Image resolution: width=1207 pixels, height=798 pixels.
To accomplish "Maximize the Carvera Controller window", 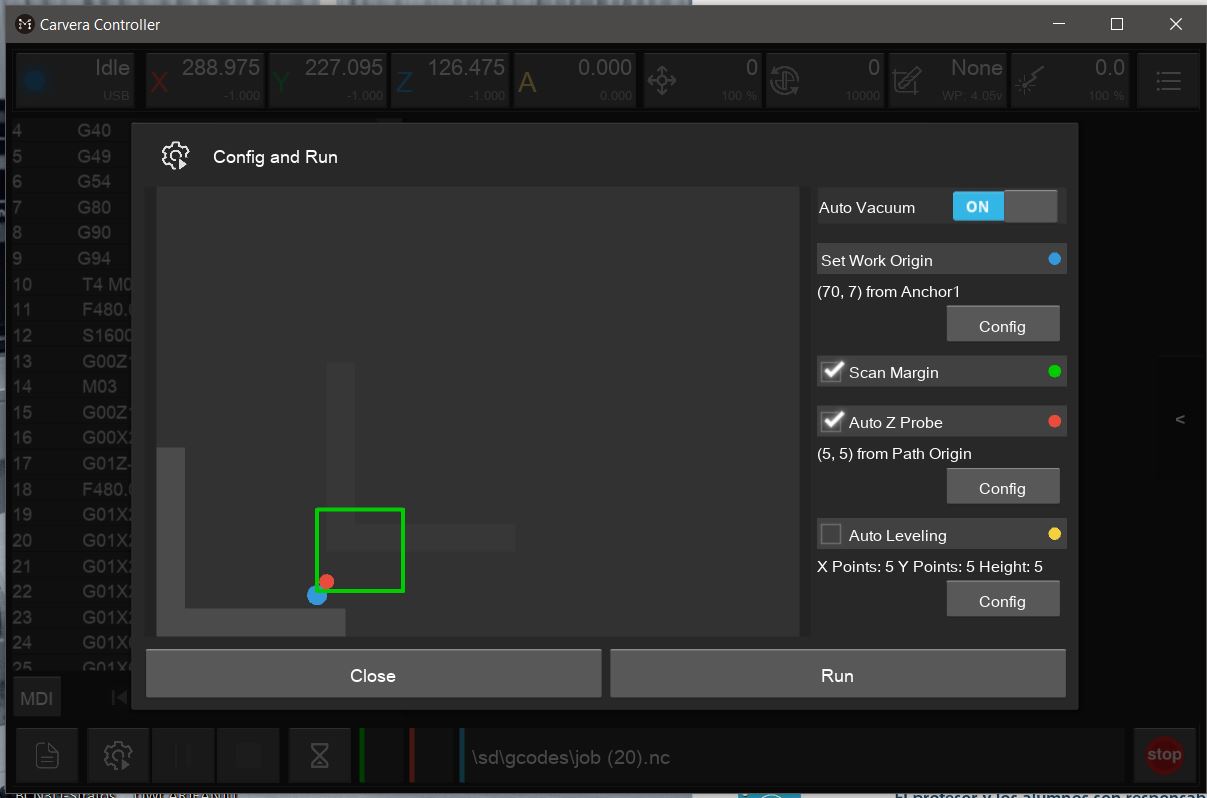I will pos(1117,24).
